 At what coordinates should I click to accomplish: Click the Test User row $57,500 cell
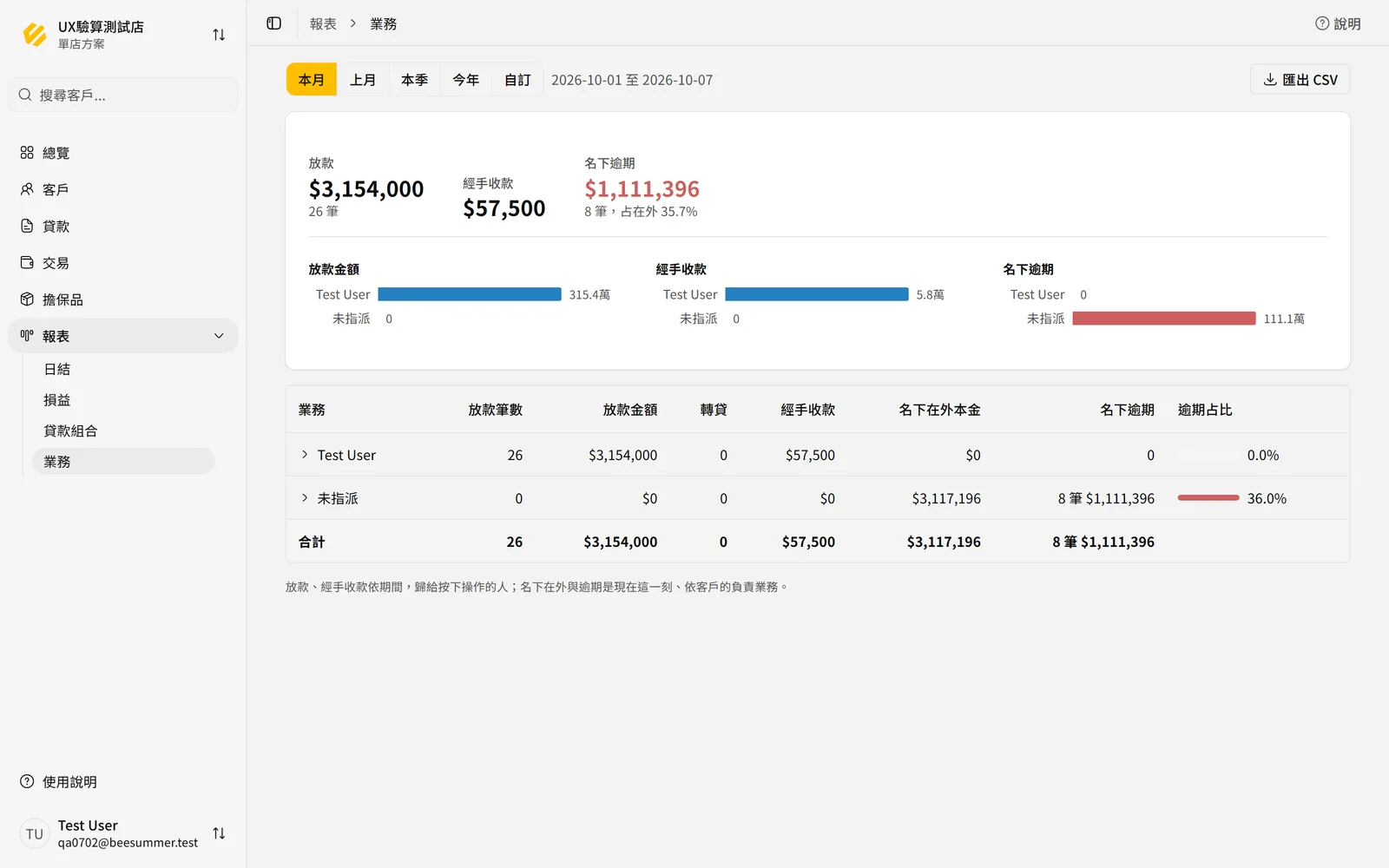click(810, 455)
